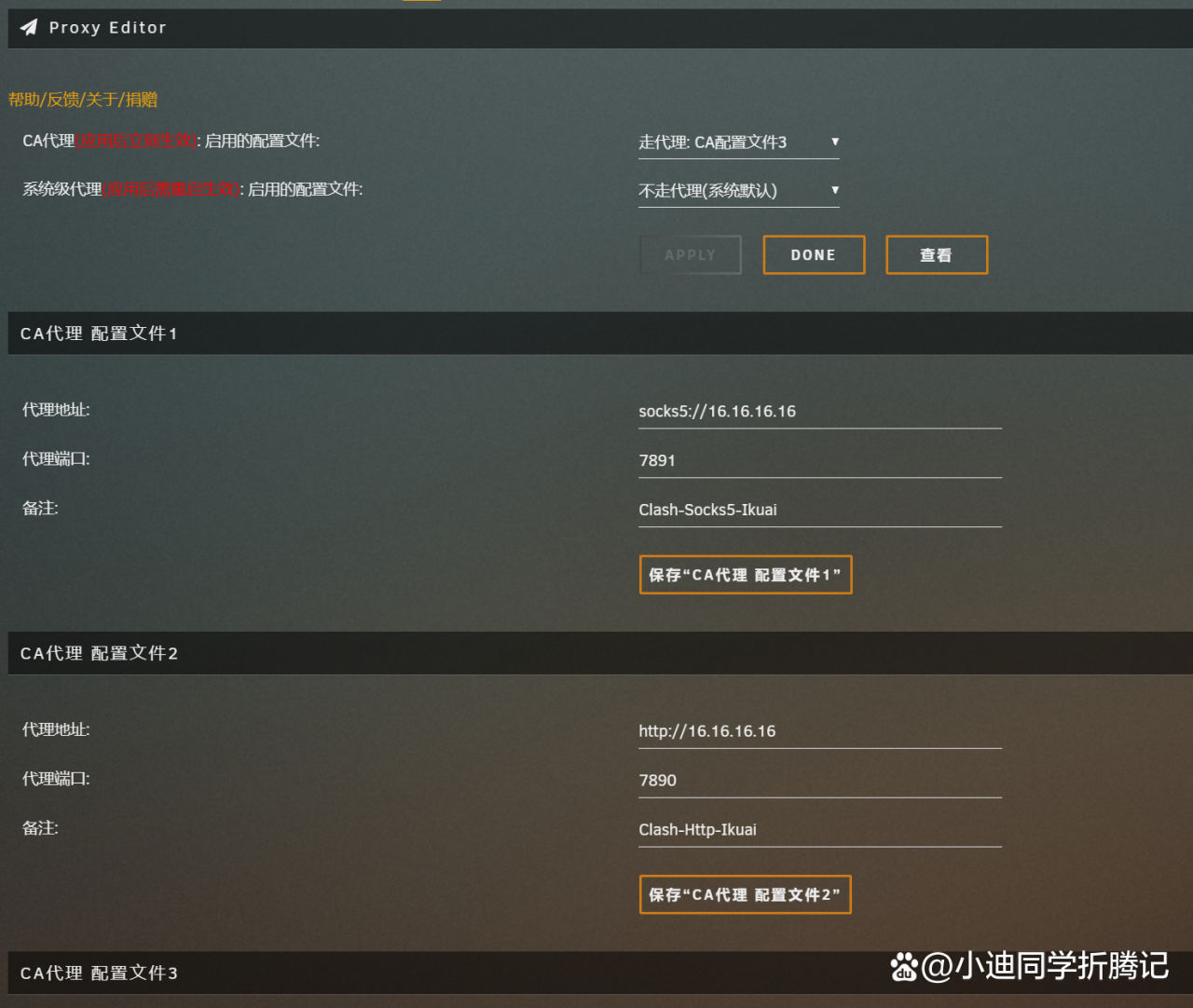Click the 代理端口 label in 配置文件2

(x=56, y=779)
